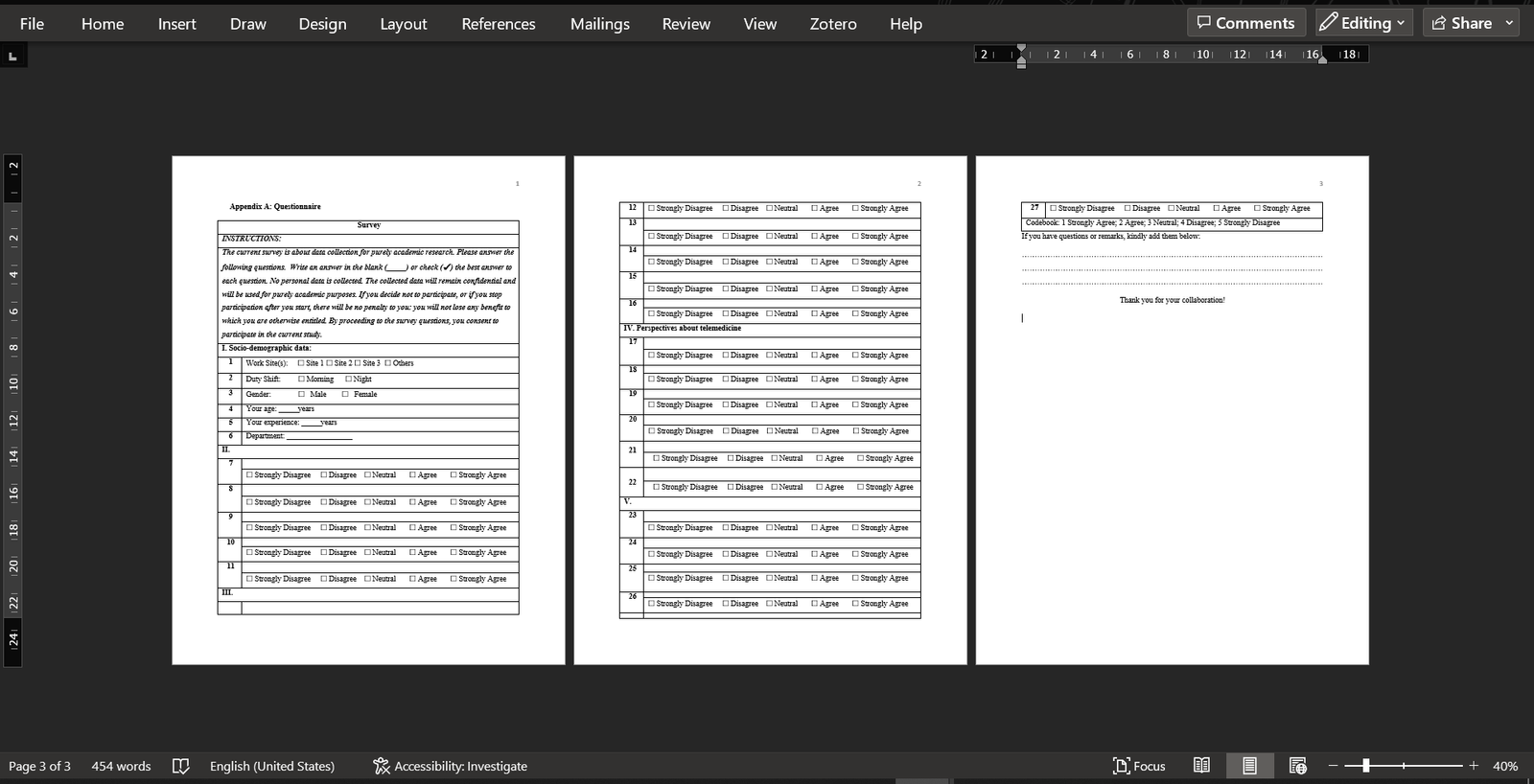The width and height of the screenshot is (1534, 784).
Task: Switch to the Zotero tab
Action: pos(833,24)
